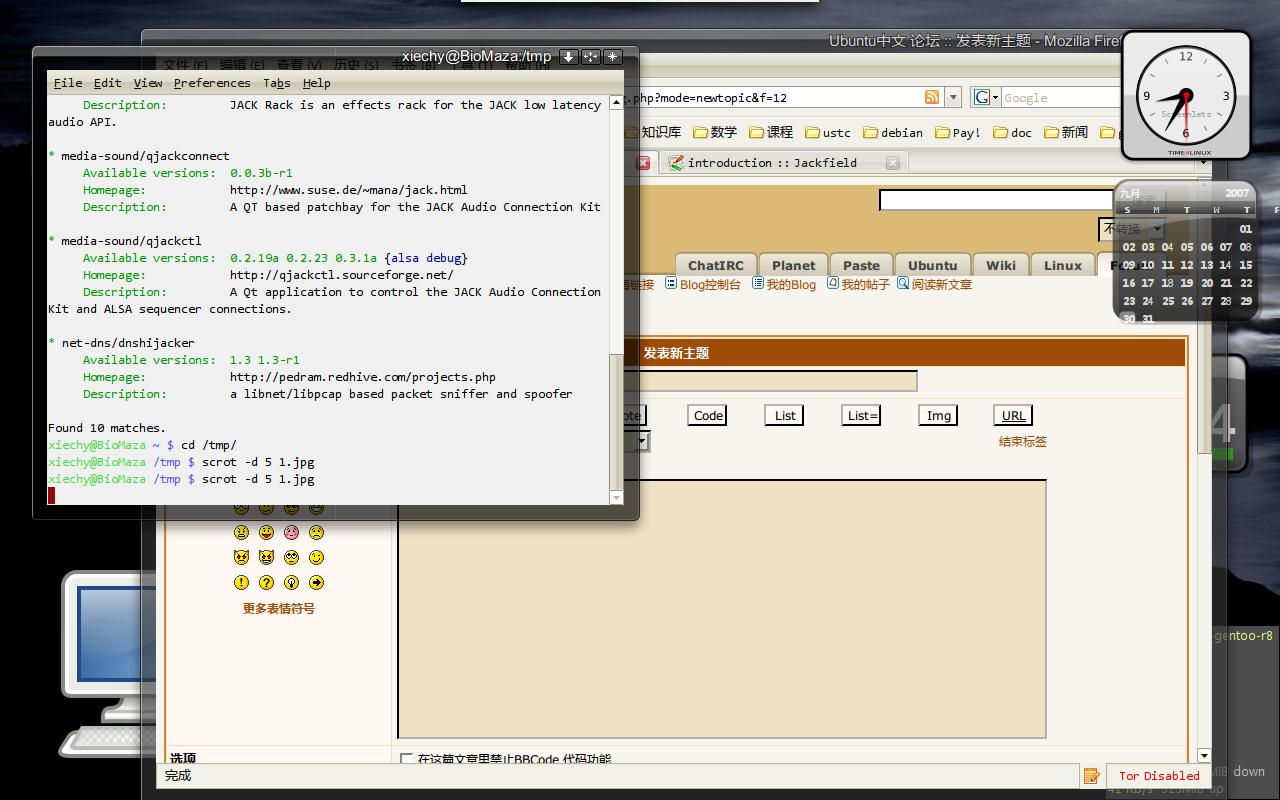Screen dimensions: 1280x800
Task: Click the List BBCode button
Action: click(x=785, y=415)
